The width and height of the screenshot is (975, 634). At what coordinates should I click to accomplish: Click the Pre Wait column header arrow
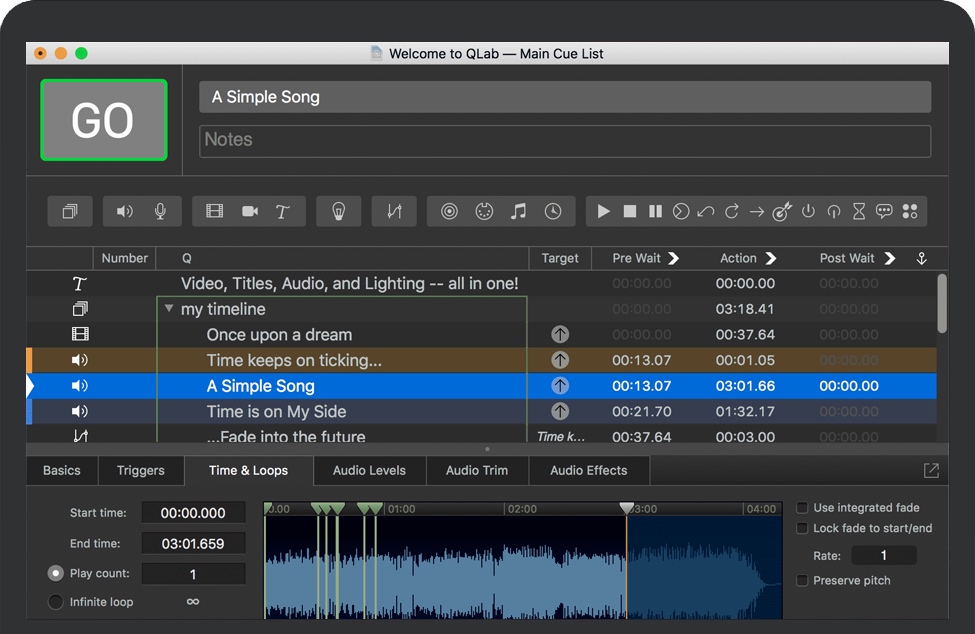(674, 258)
